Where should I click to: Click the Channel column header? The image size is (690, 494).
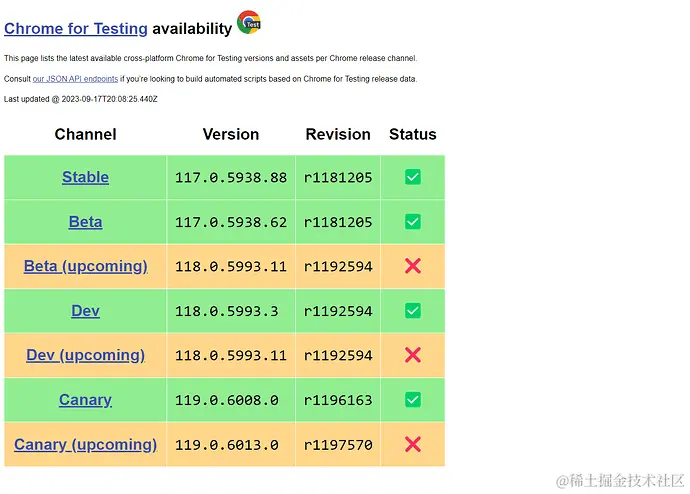[x=85, y=134]
